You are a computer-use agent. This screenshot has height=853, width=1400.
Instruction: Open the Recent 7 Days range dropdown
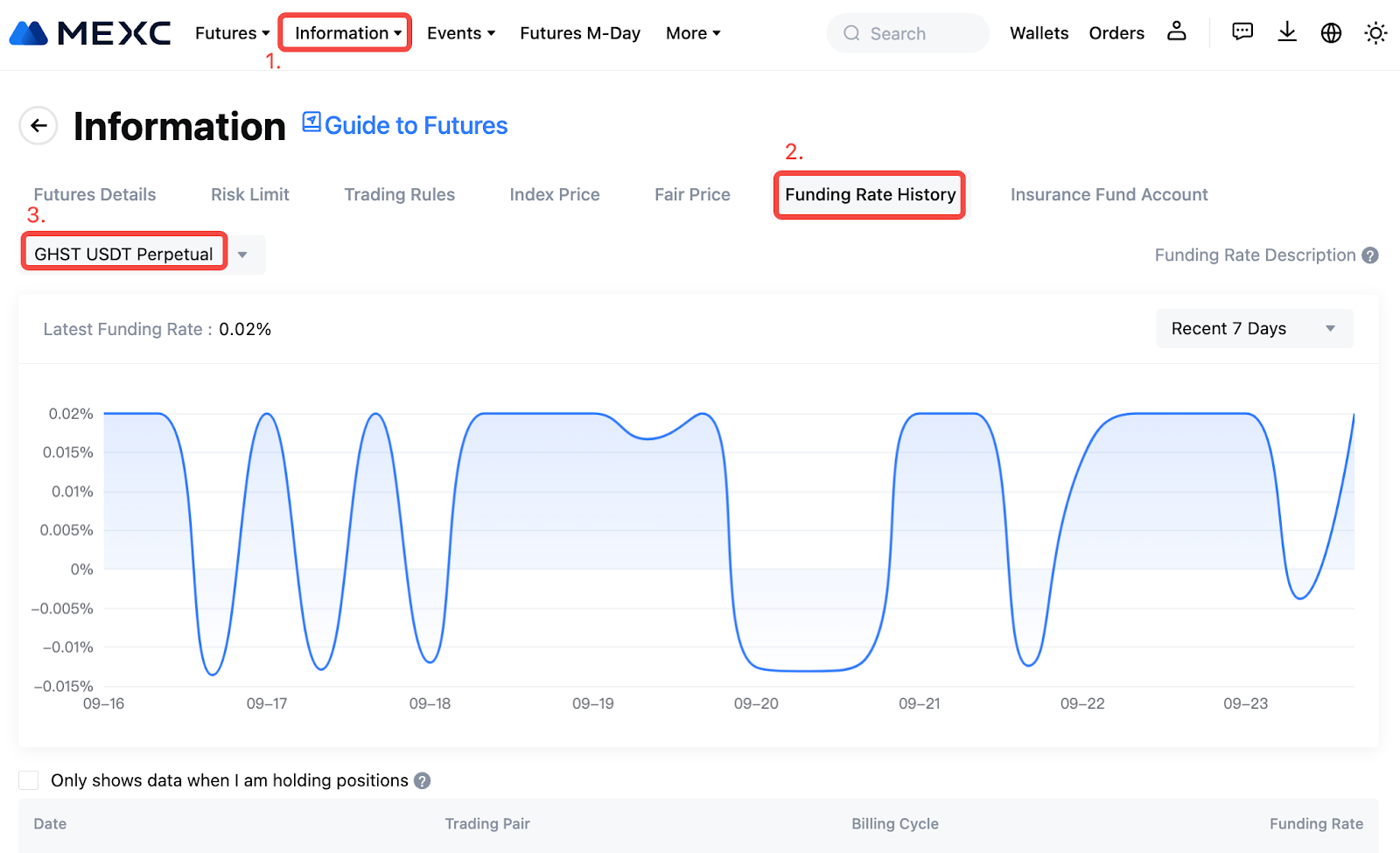click(x=1254, y=329)
